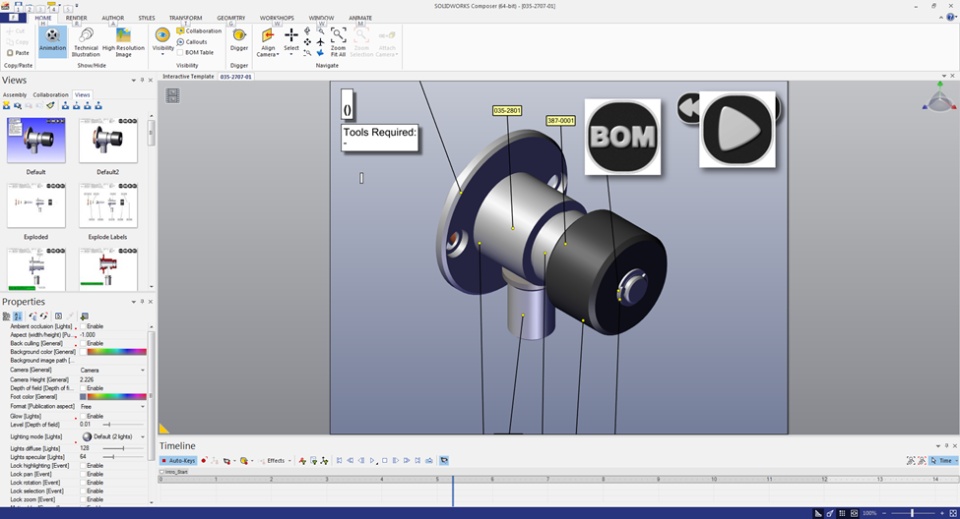Pick the Background color gradient swatch
Screen dimensions: 960x519
[x=117, y=352]
